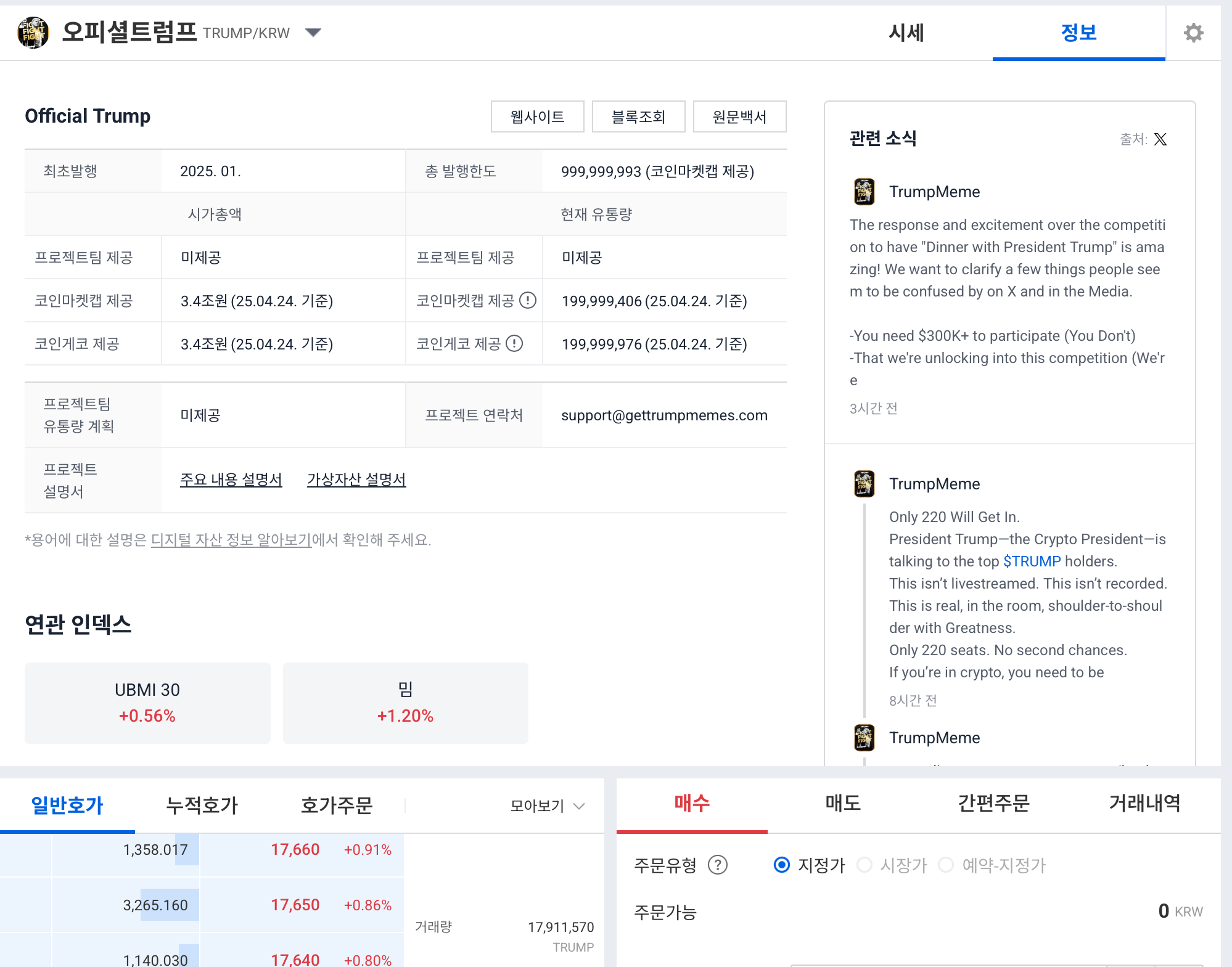The height and width of the screenshot is (967, 1232).
Task: Click the 블록조회 button
Action: pyautogui.click(x=638, y=116)
